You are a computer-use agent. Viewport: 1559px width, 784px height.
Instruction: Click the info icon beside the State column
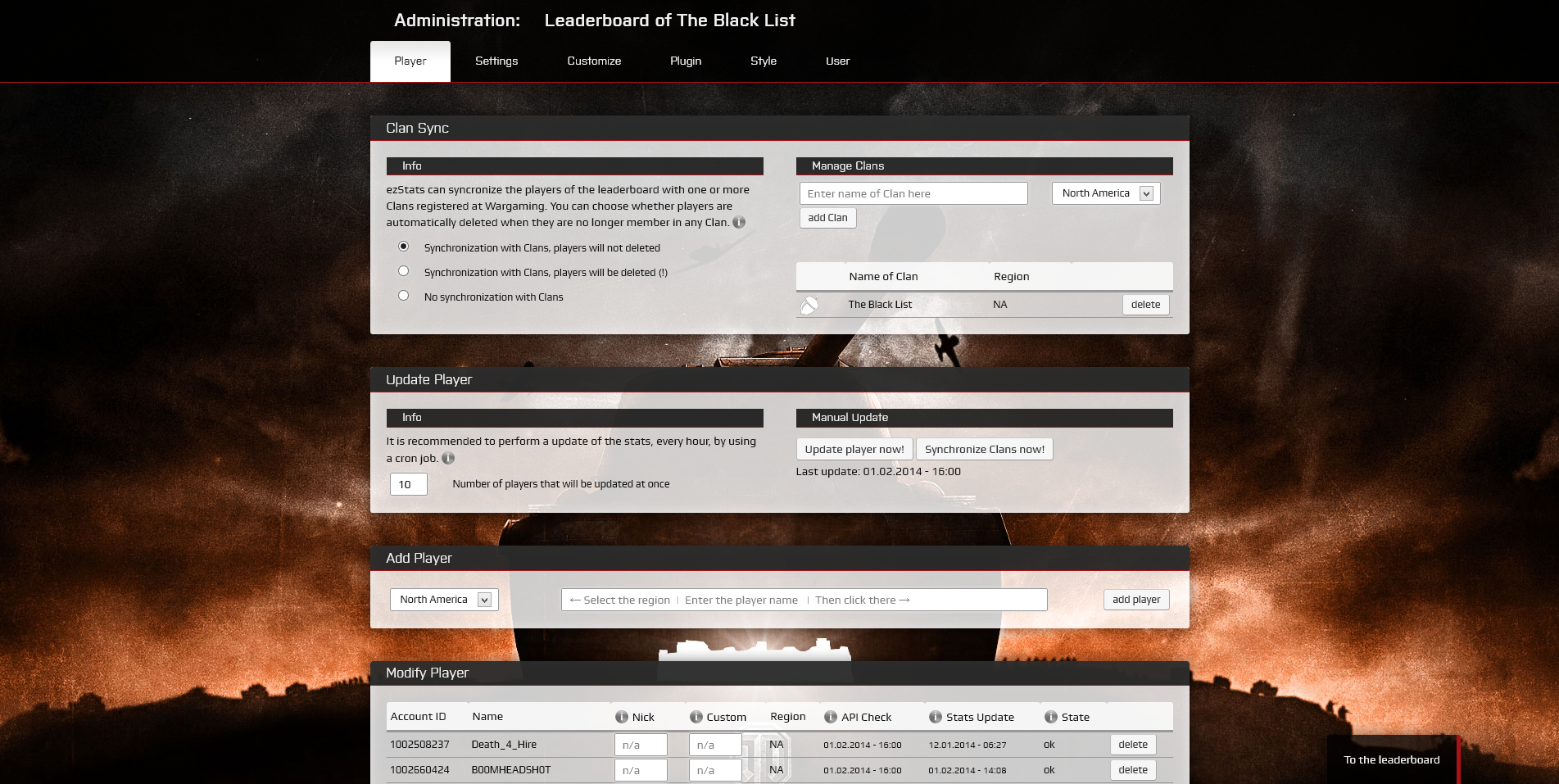1049,716
